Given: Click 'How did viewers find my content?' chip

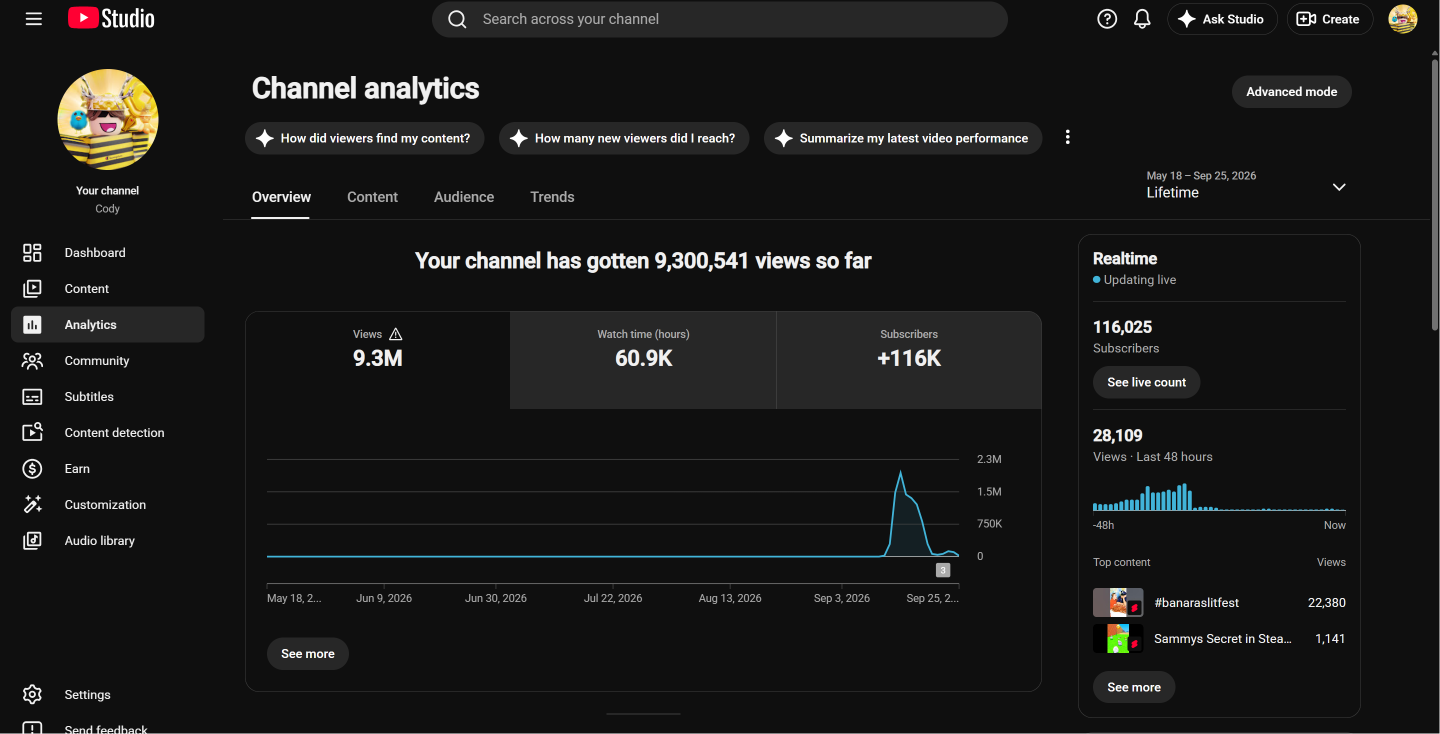Looking at the screenshot, I should (365, 138).
